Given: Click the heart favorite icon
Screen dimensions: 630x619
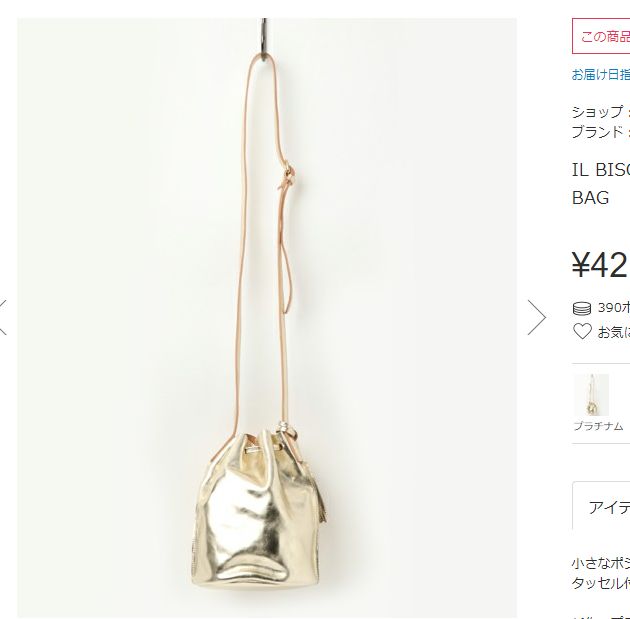Looking at the screenshot, I should (x=582, y=331).
